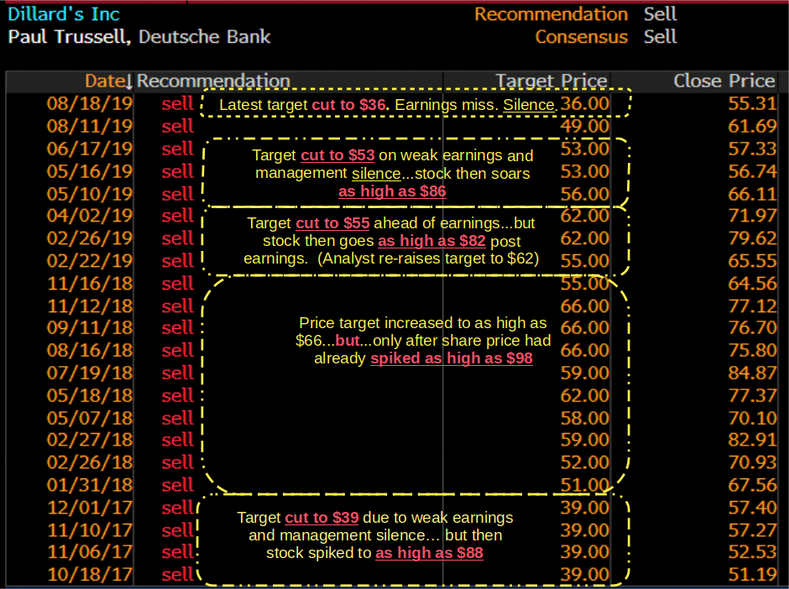Screen dimensions: 789x589
Task: Click close price 75.80
Action: (x=752, y=350)
